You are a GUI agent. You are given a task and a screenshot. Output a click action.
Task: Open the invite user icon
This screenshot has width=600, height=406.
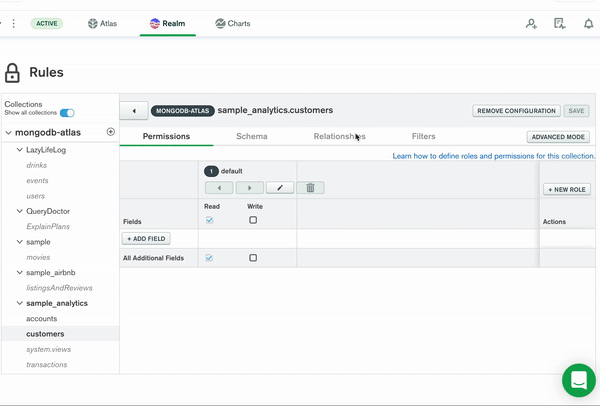[531, 24]
